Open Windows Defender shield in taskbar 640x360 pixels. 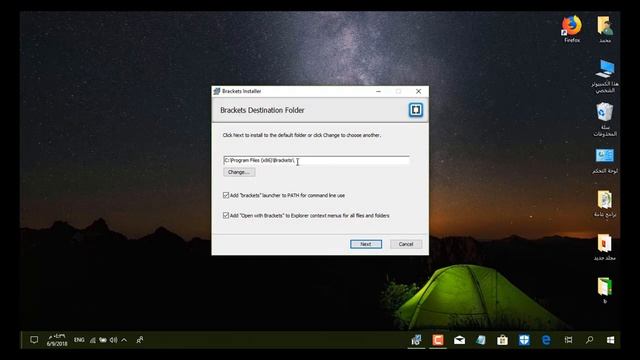(524, 340)
